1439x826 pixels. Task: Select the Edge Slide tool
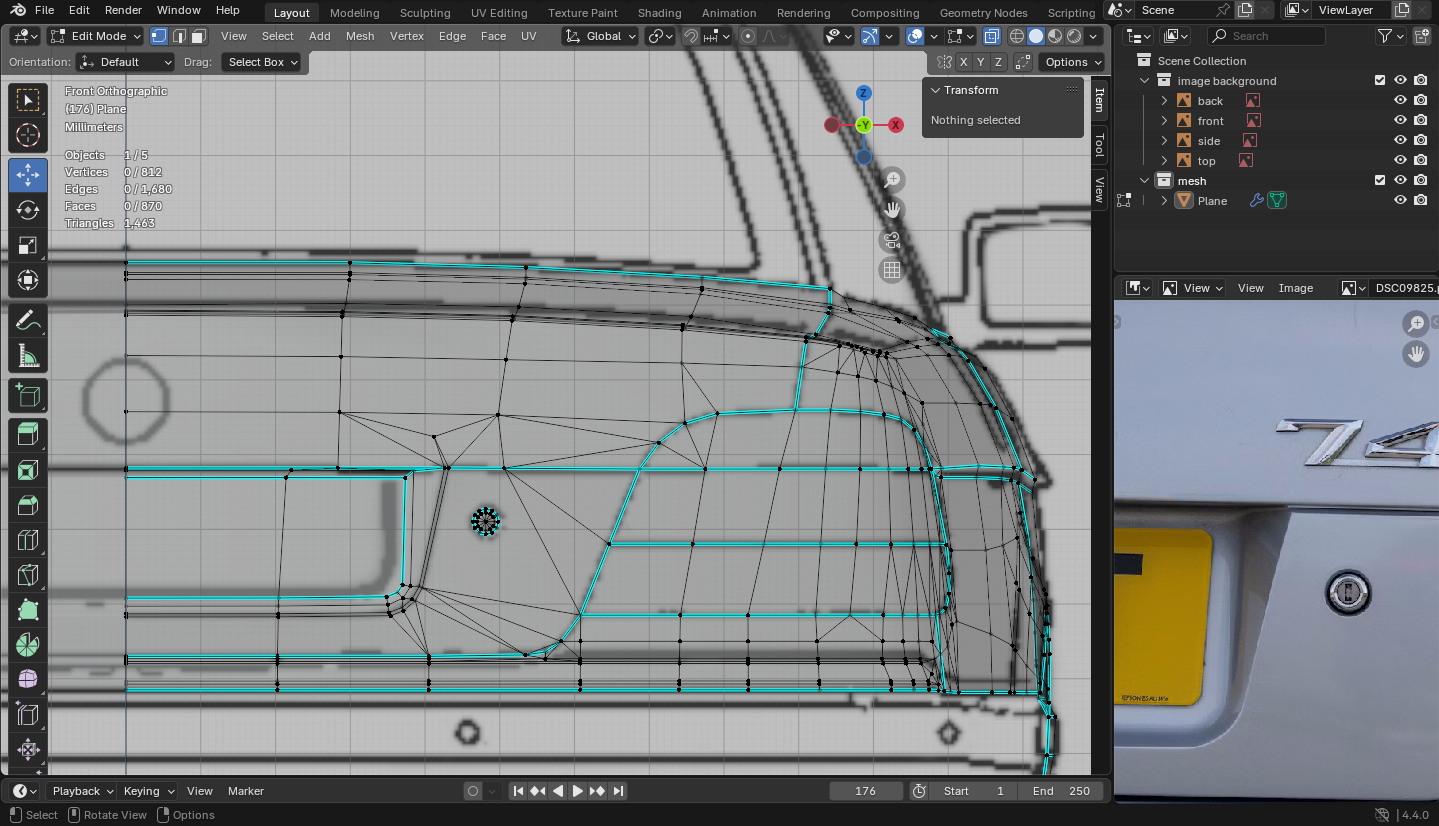click(28, 715)
